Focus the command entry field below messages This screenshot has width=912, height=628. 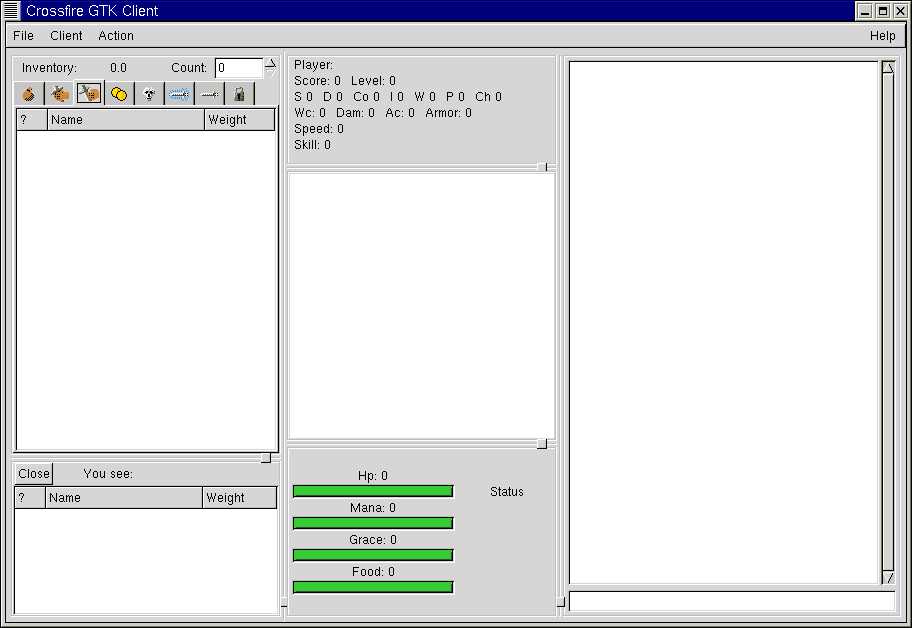pyautogui.click(x=732, y=601)
